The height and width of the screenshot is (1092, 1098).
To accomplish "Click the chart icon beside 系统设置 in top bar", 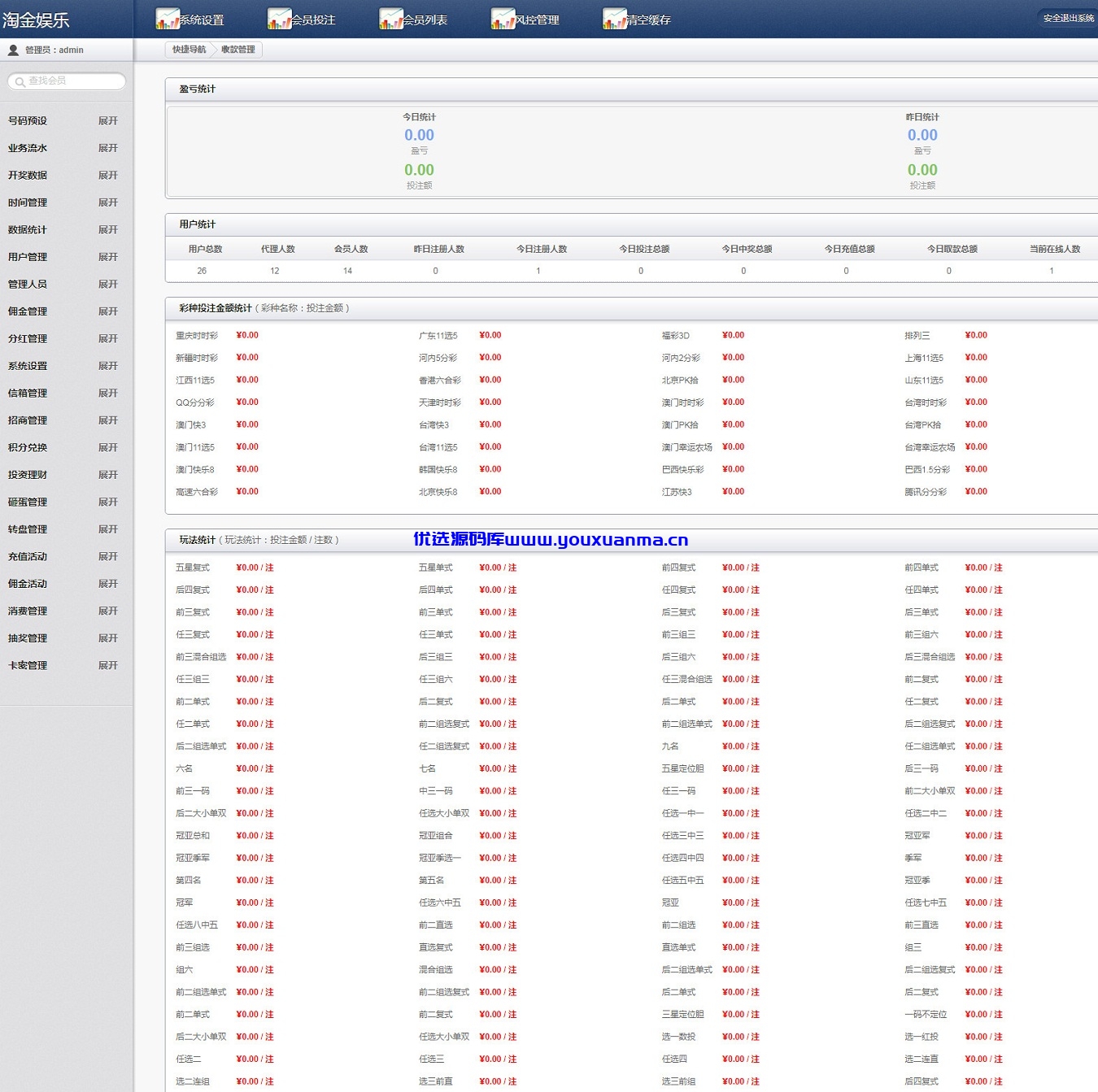I will pyautogui.click(x=168, y=19).
